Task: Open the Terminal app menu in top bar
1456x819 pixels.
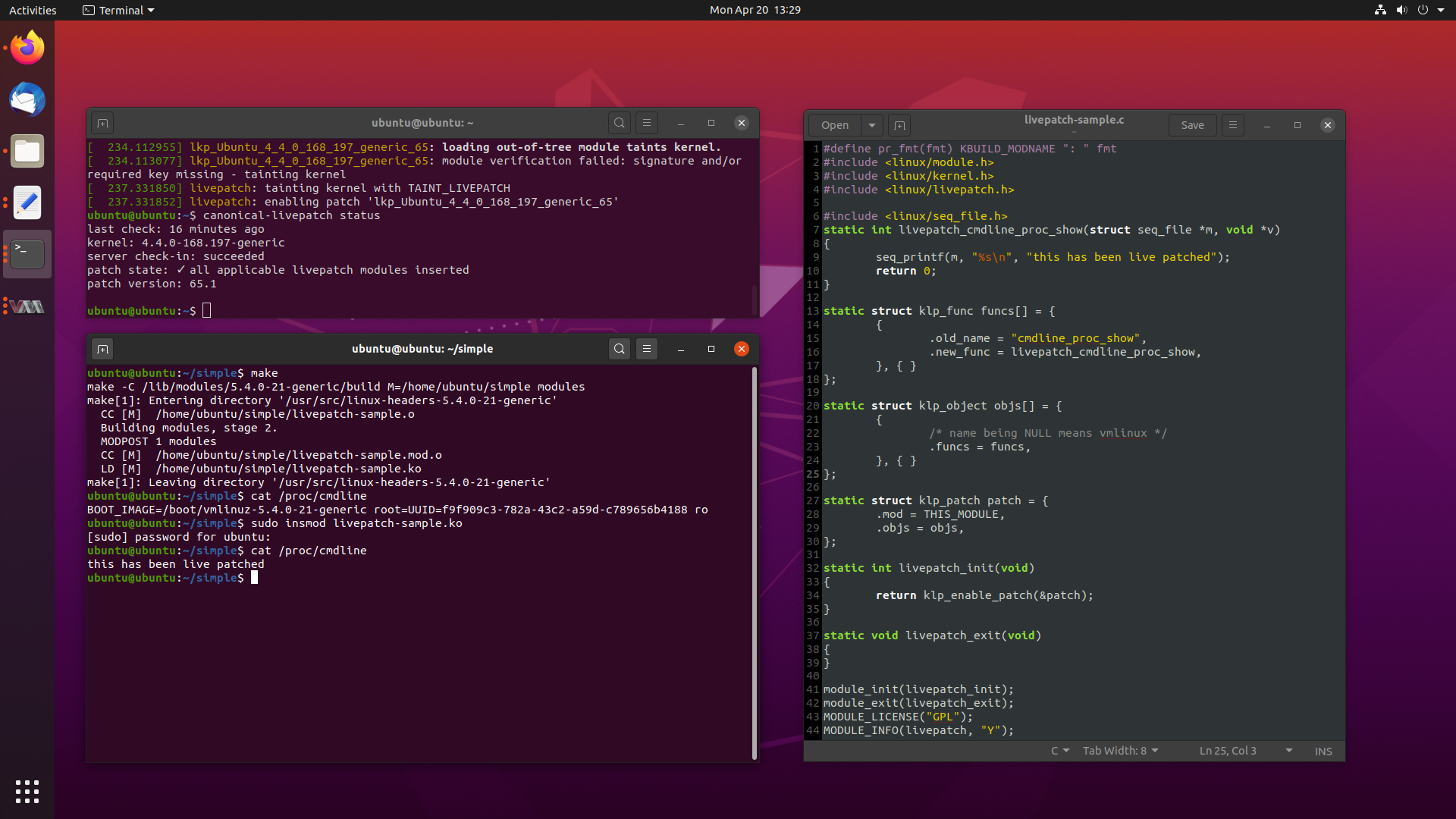Action: pyautogui.click(x=118, y=10)
